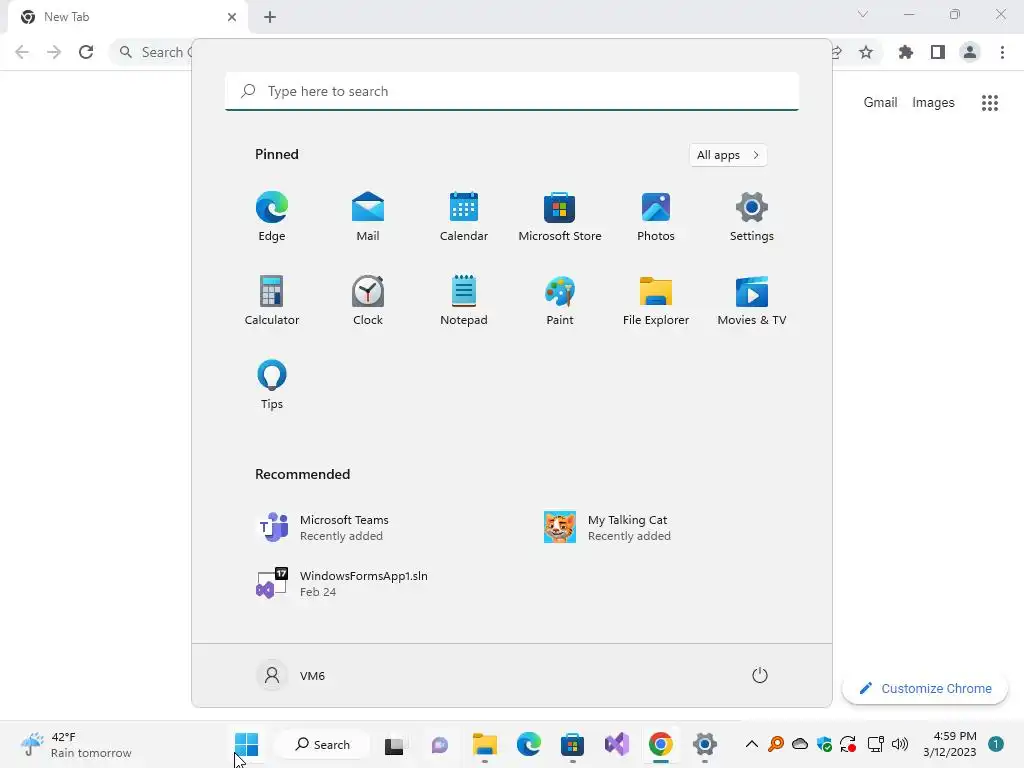Open Chrome Extensions puzzle icon
This screenshot has width=1024, height=768.
906,52
